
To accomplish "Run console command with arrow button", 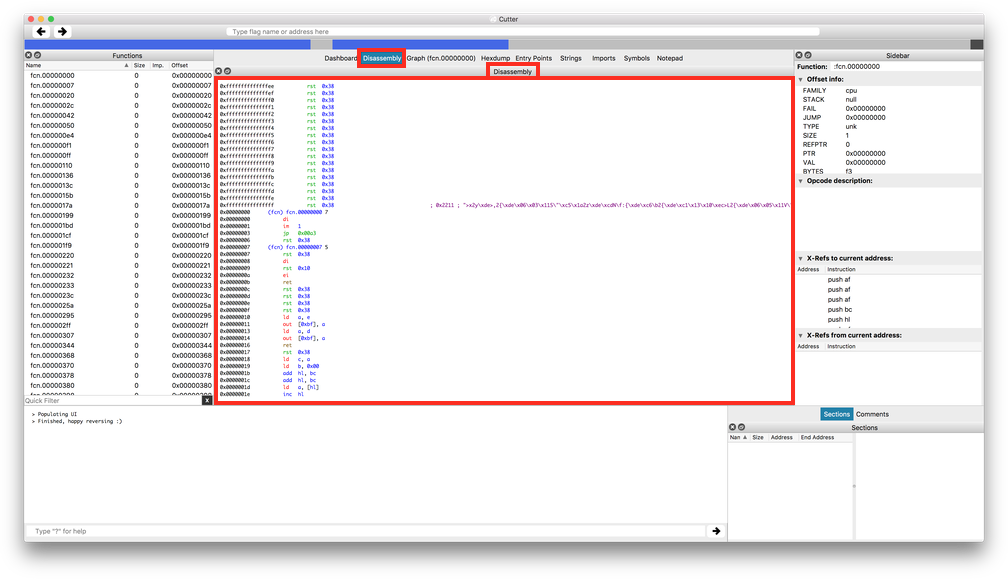I will [716, 531].
